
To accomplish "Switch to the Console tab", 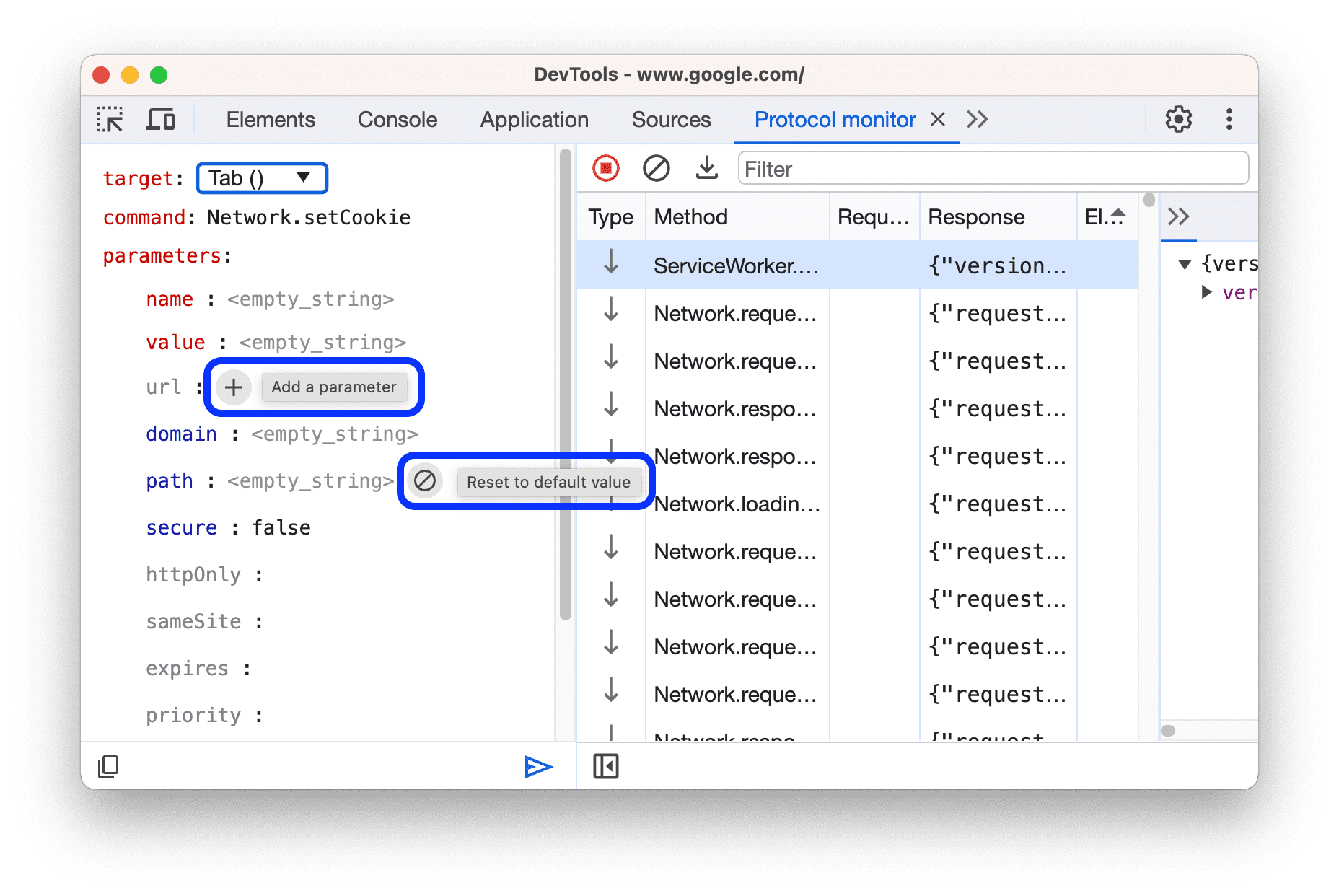I will click(x=397, y=119).
